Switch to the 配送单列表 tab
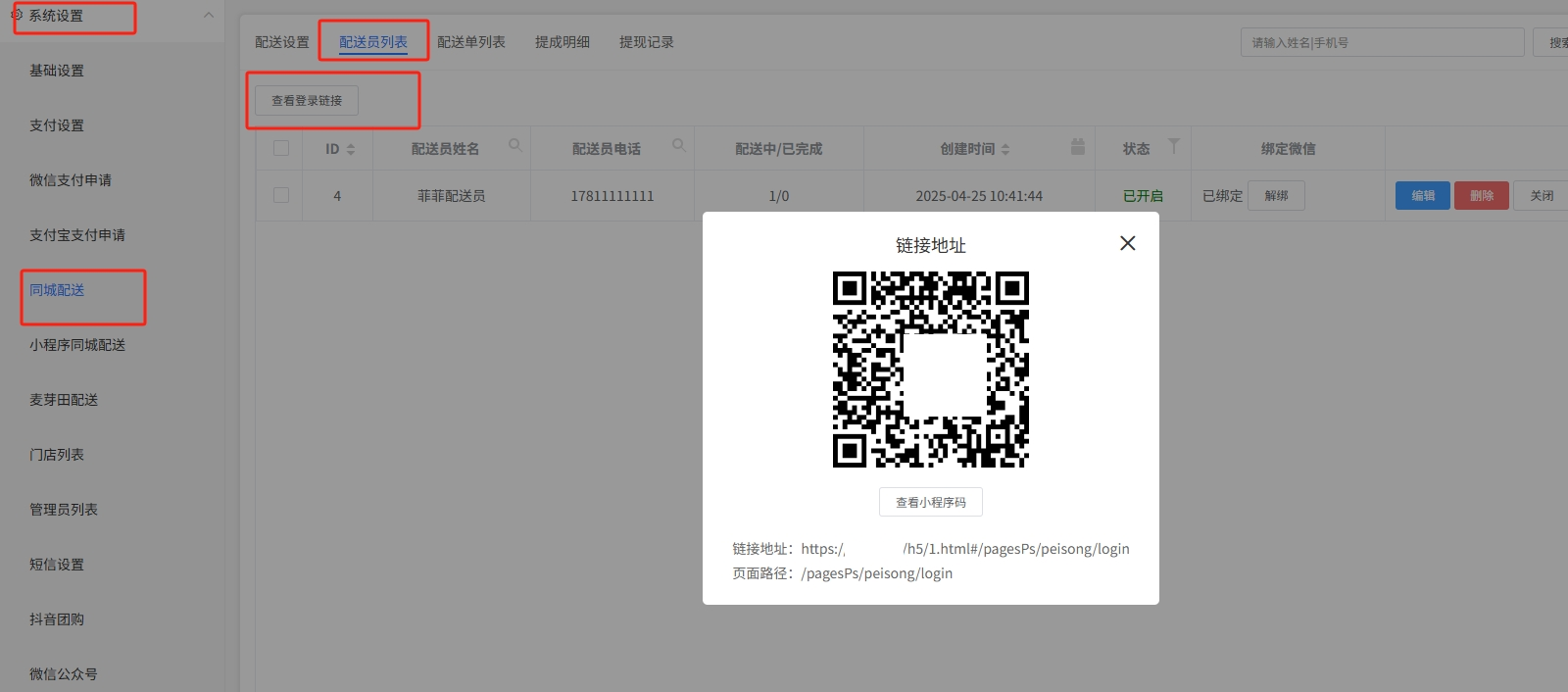Image resolution: width=1568 pixels, height=692 pixels. click(470, 42)
